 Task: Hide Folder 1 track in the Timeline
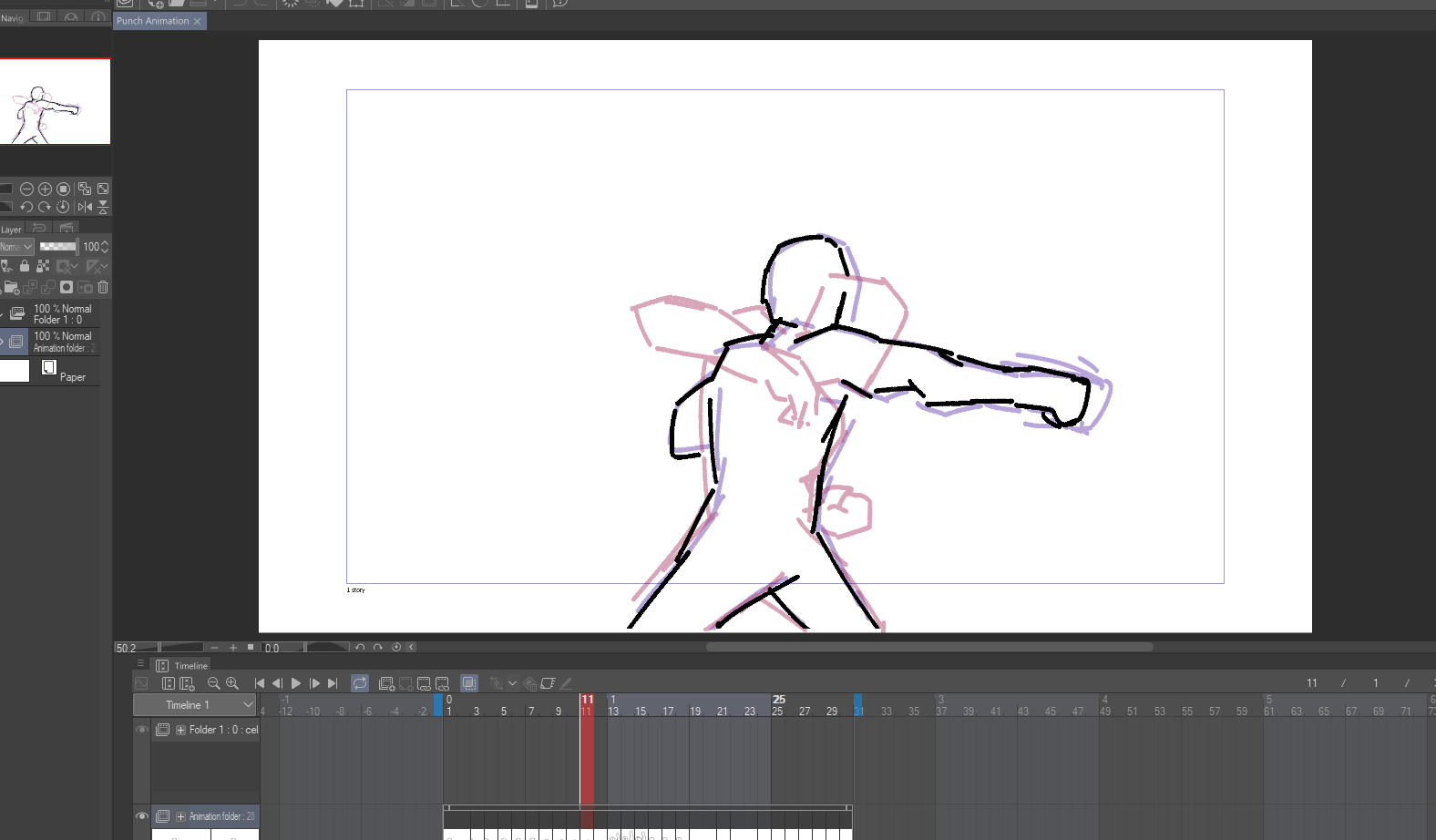pyautogui.click(x=142, y=730)
